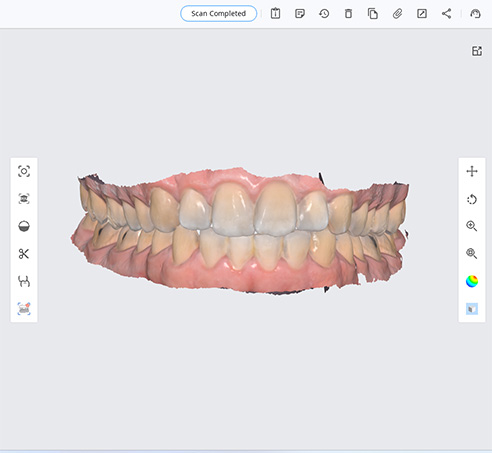492x453 pixels.
Task: Toggle the blue cube model view
Action: [x=472, y=309]
